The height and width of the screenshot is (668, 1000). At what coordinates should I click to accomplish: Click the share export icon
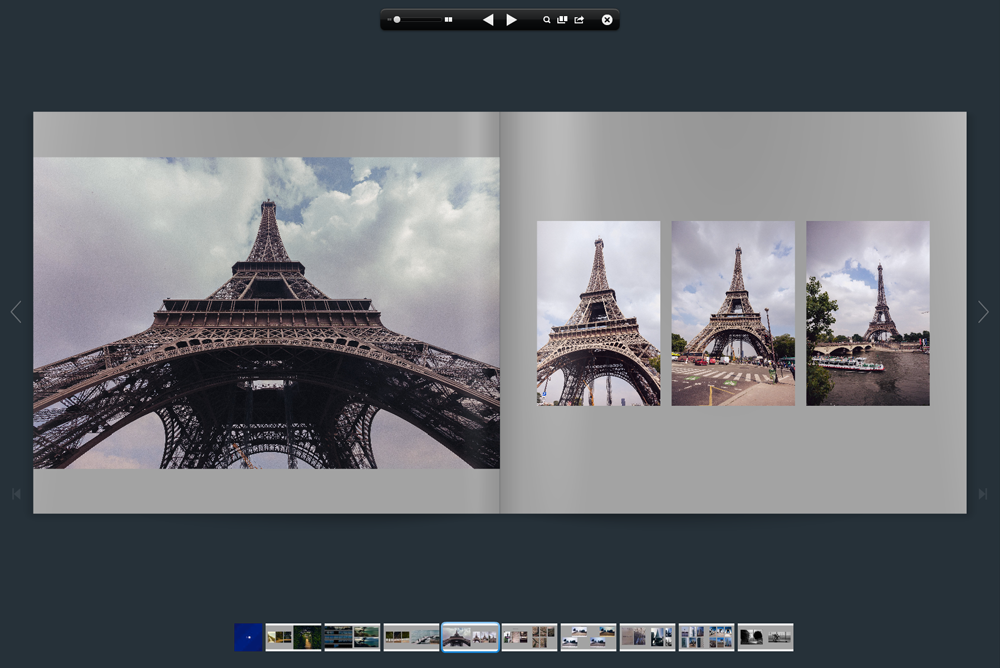[x=579, y=20]
